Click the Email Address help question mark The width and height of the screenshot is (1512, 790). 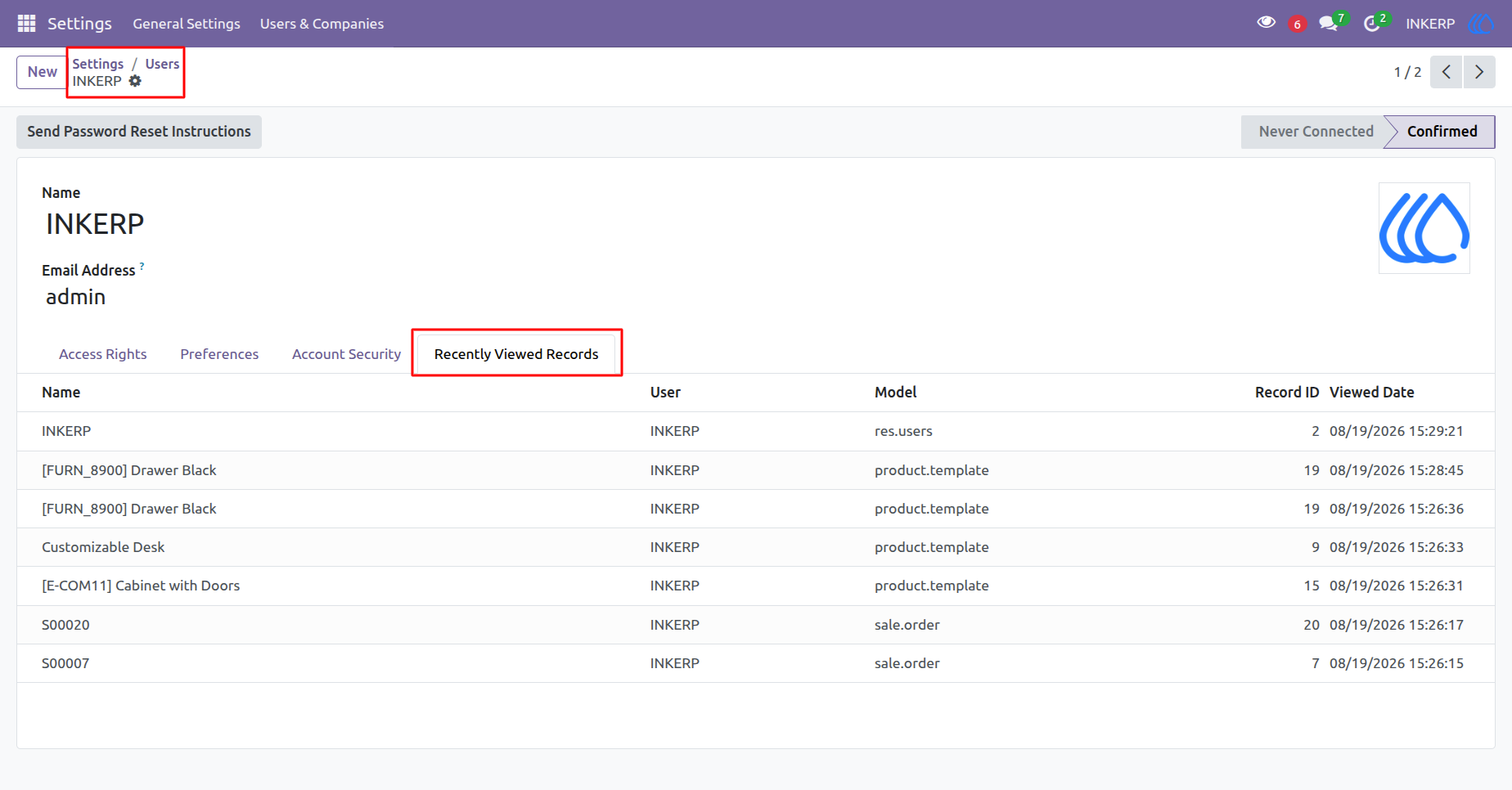pos(142,266)
